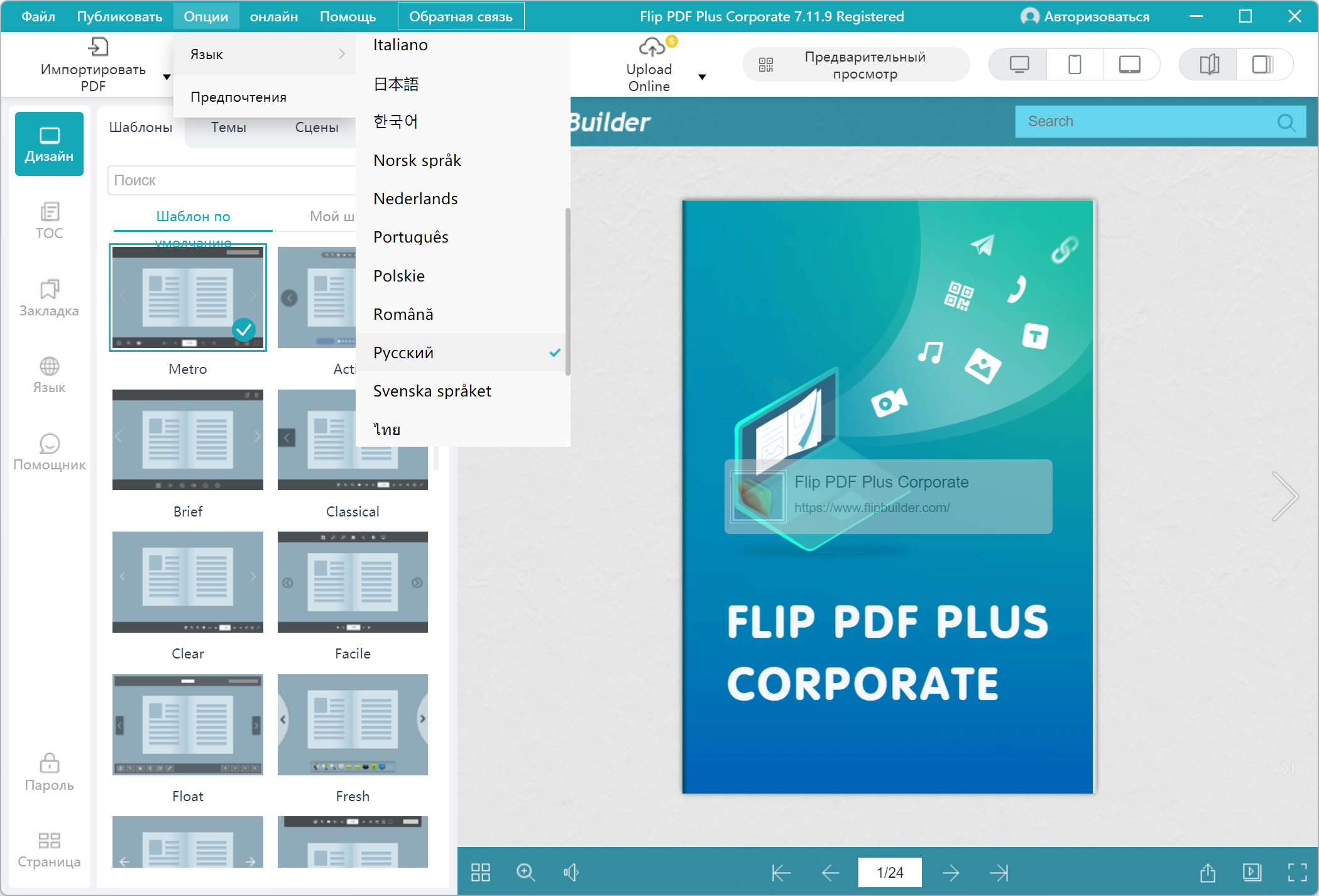Switch preview to desktop view
1319x896 pixels.
coord(1019,65)
